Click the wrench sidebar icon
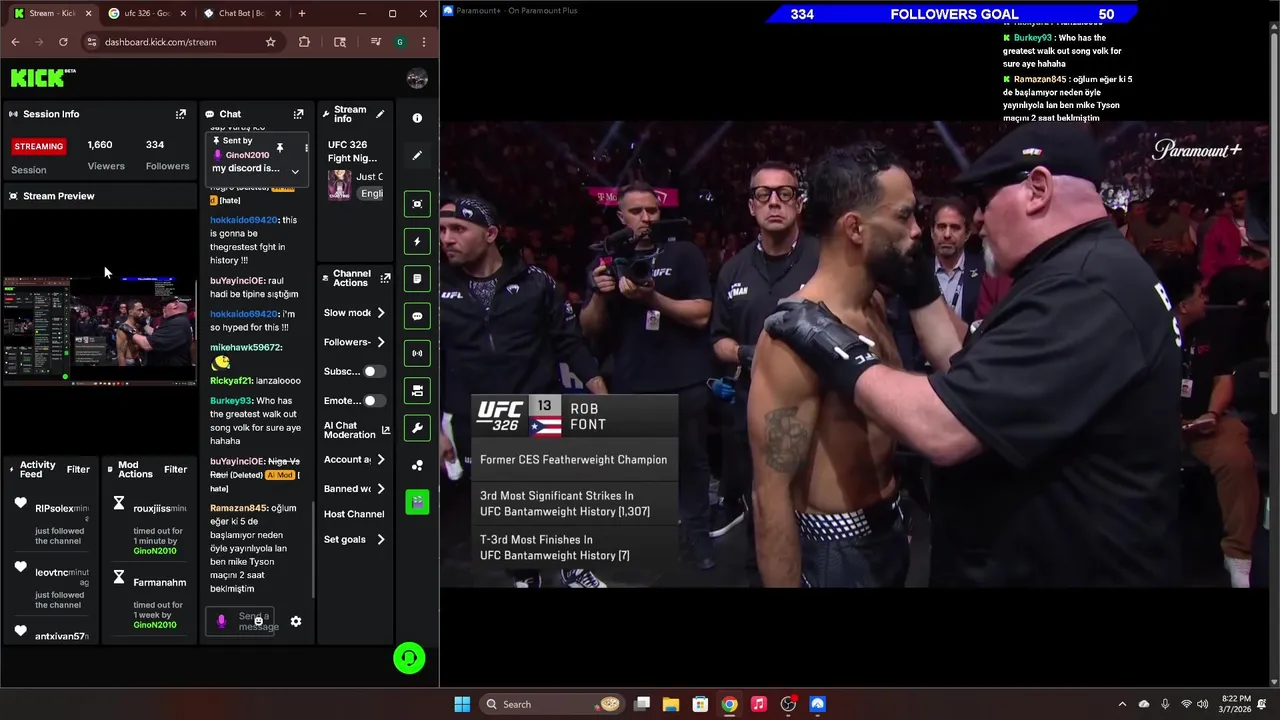 click(417, 428)
